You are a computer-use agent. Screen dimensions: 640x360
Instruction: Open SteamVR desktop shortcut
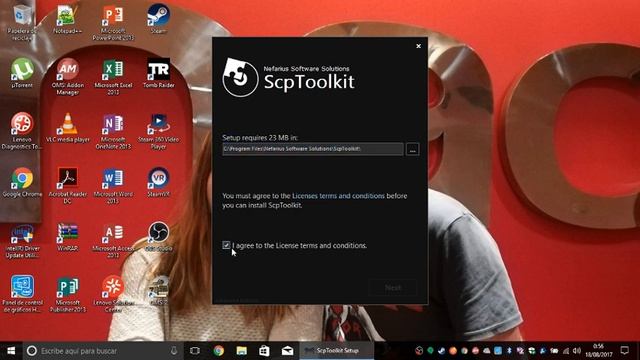pyautogui.click(x=158, y=182)
